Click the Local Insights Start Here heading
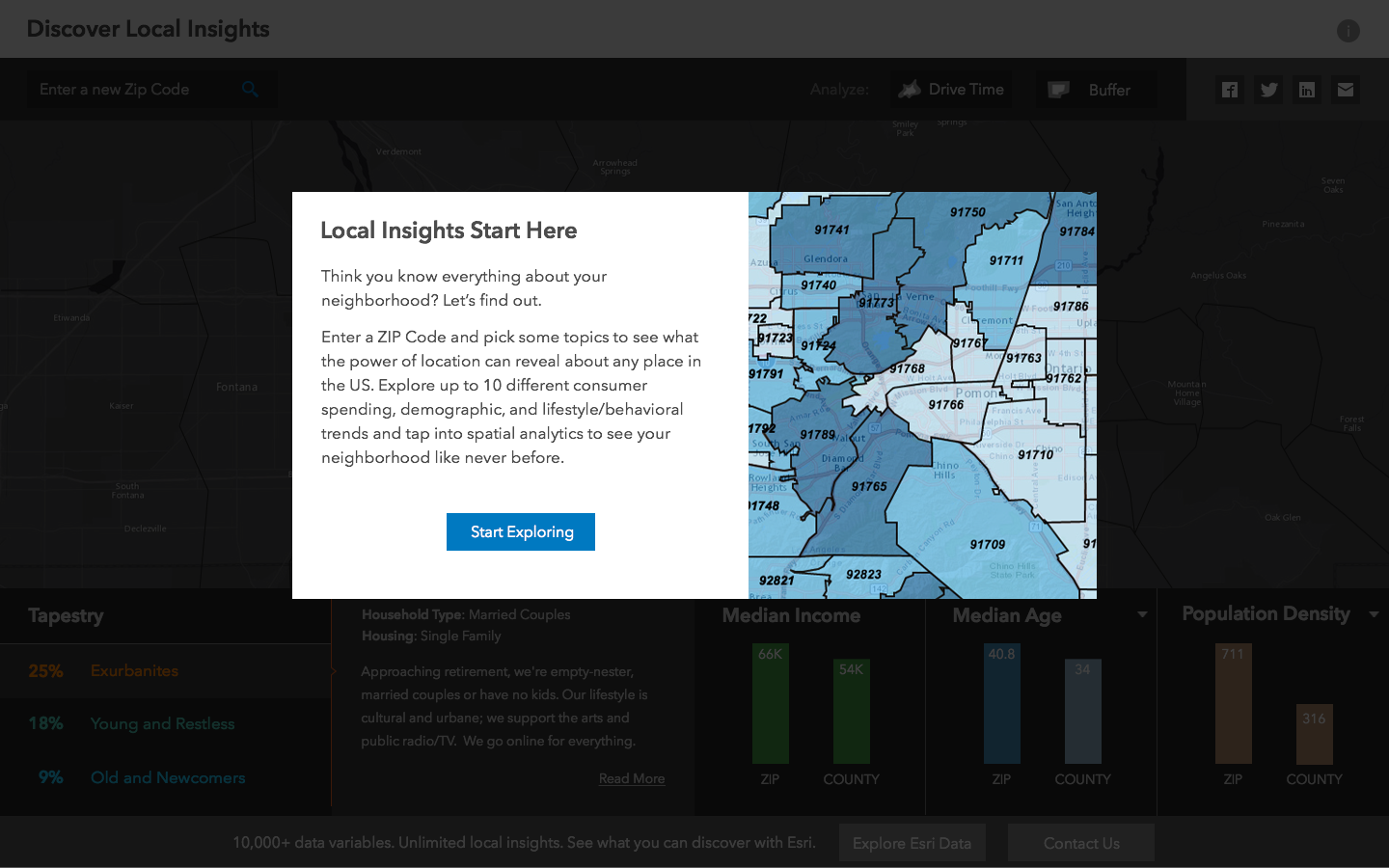Image resolution: width=1389 pixels, height=868 pixels. pos(449,231)
